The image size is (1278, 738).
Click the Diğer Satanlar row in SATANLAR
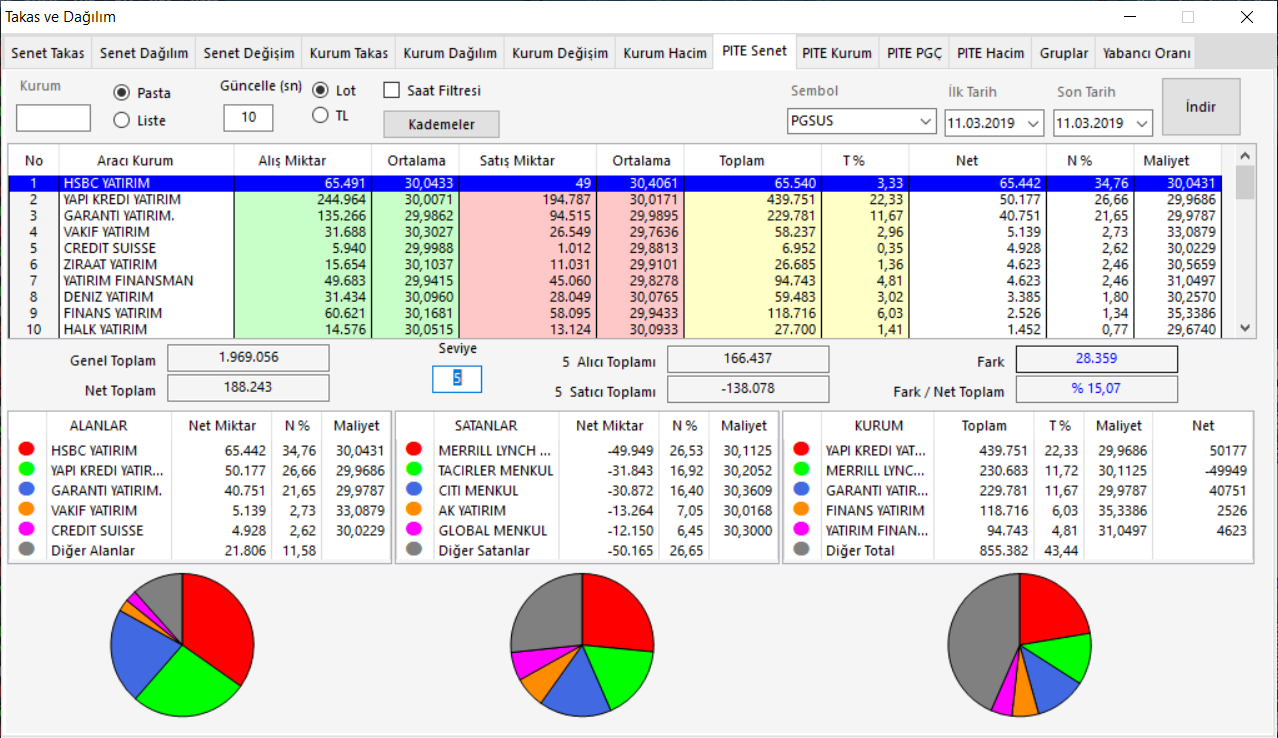tap(587, 550)
